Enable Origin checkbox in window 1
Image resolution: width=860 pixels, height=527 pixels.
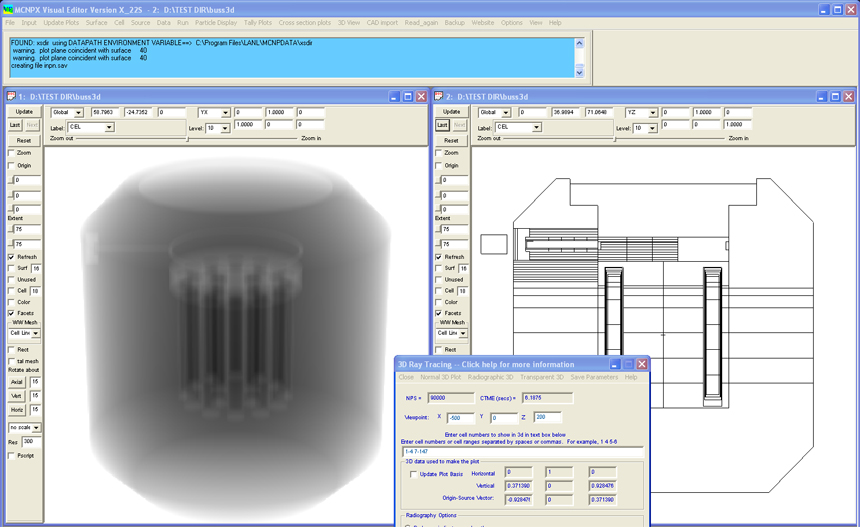point(12,166)
